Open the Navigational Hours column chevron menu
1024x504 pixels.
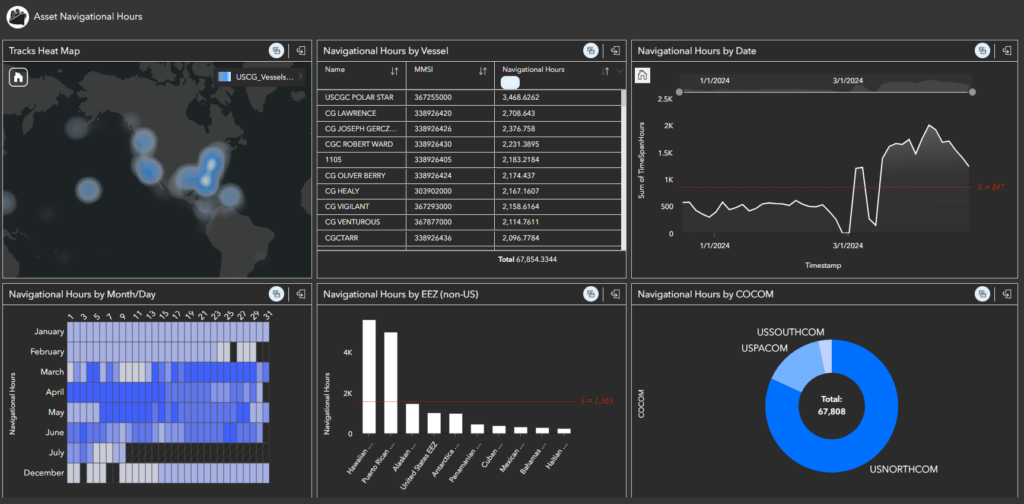pyautogui.click(x=619, y=71)
